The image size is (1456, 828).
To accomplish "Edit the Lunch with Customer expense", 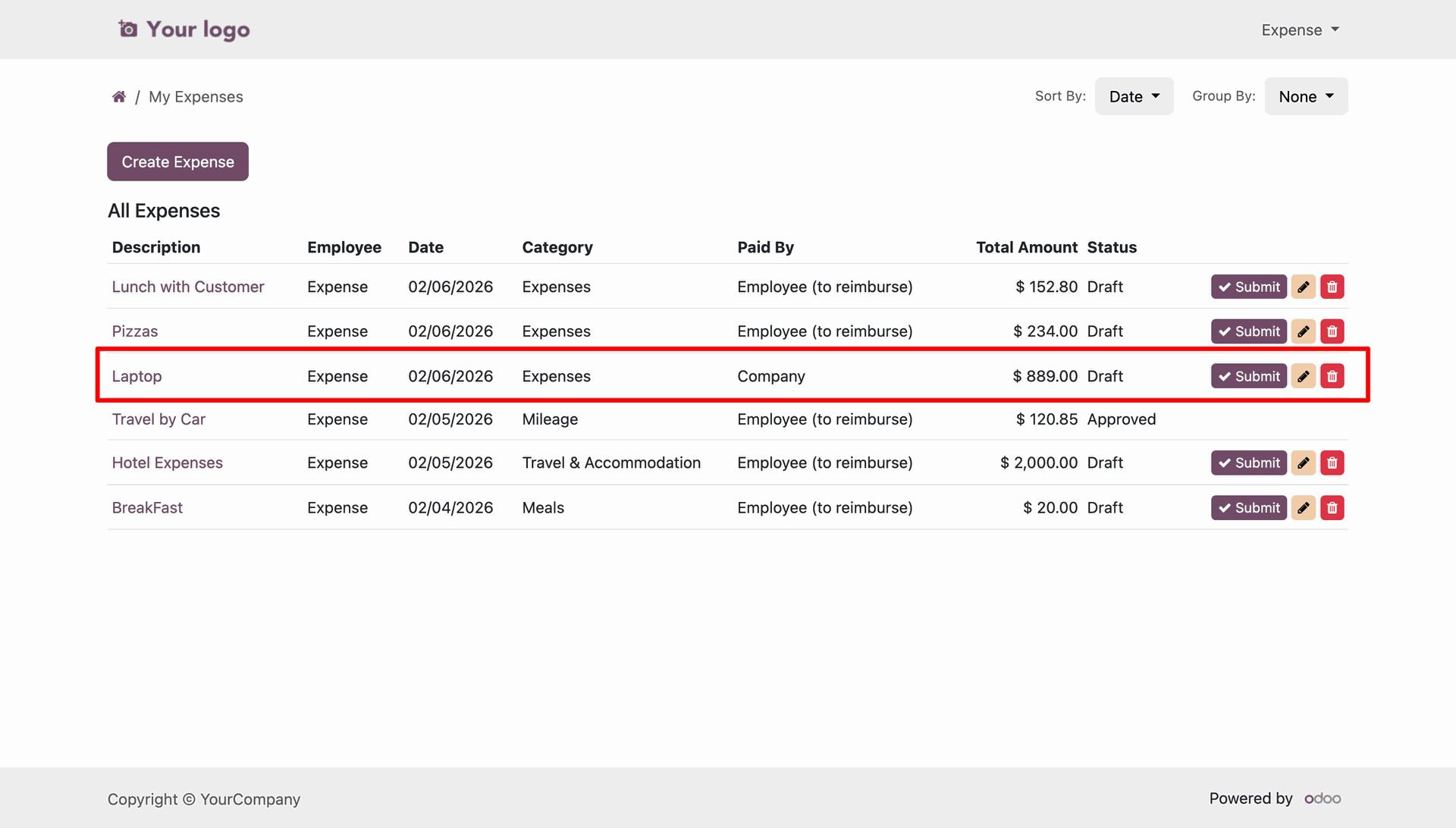I will pyautogui.click(x=1303, y=287).
